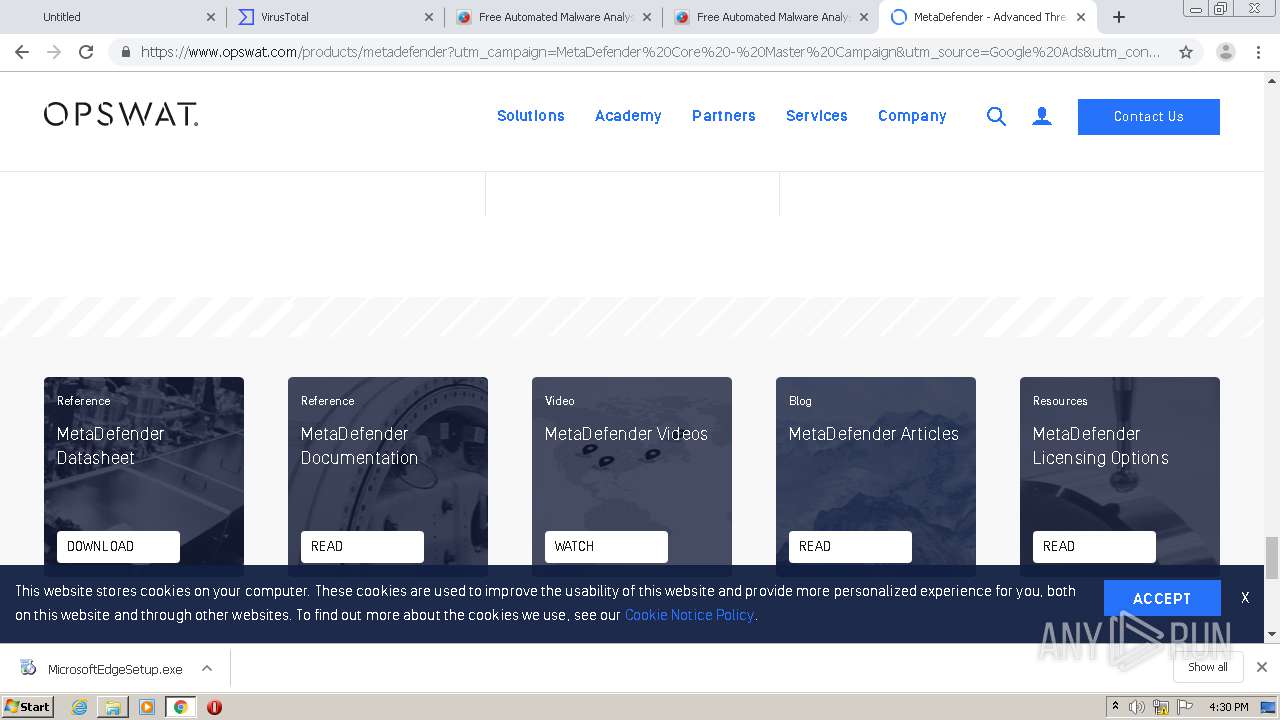1280x720 pixels.
Task: Switch to the VirusTotal tab
Action: point(335,17)
